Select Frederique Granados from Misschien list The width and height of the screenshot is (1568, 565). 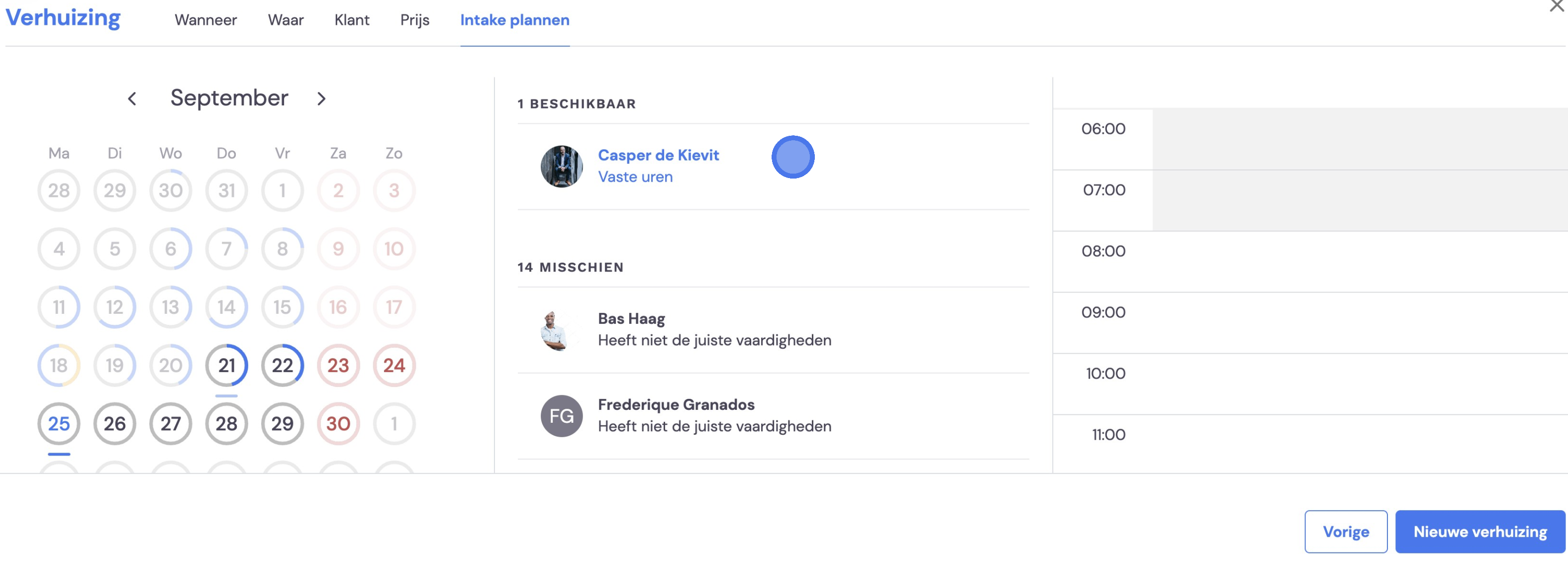coord(773,416)
